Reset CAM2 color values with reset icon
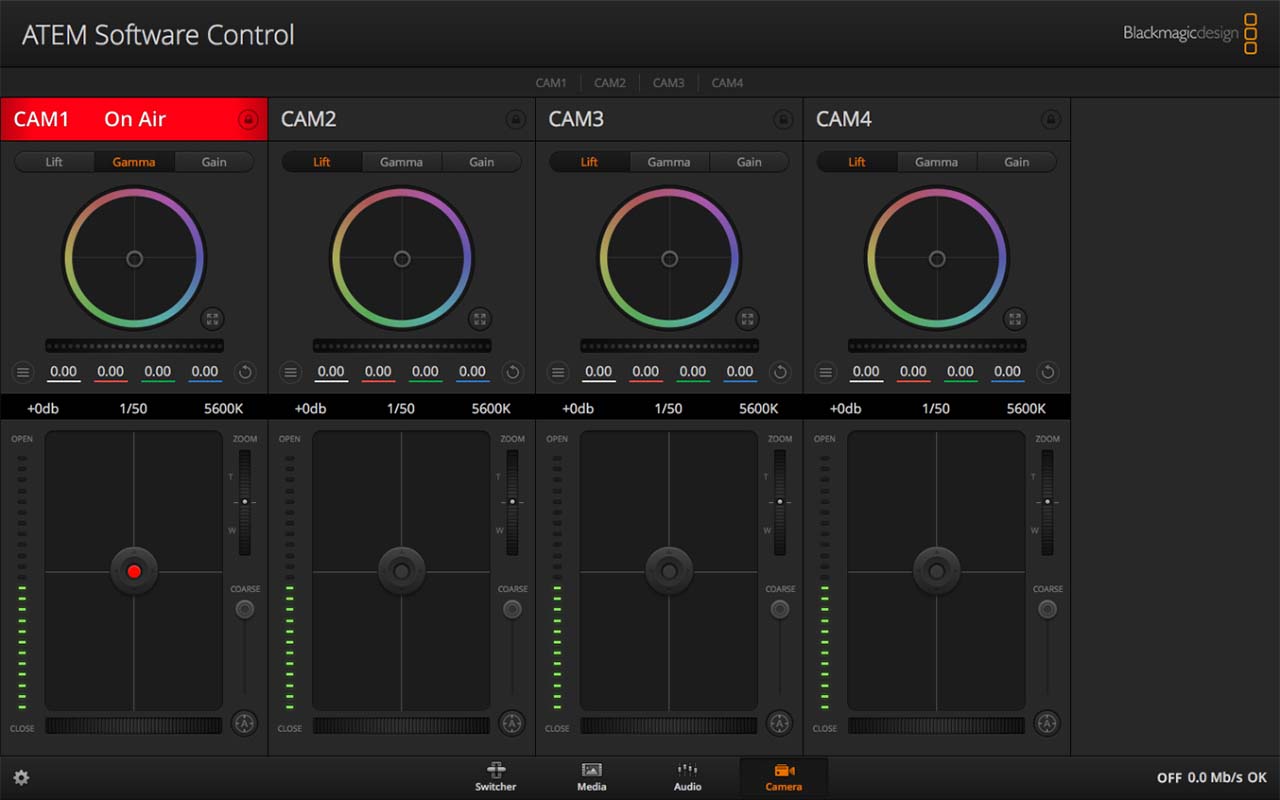1280x800 pixels. [x=512, y=372]
